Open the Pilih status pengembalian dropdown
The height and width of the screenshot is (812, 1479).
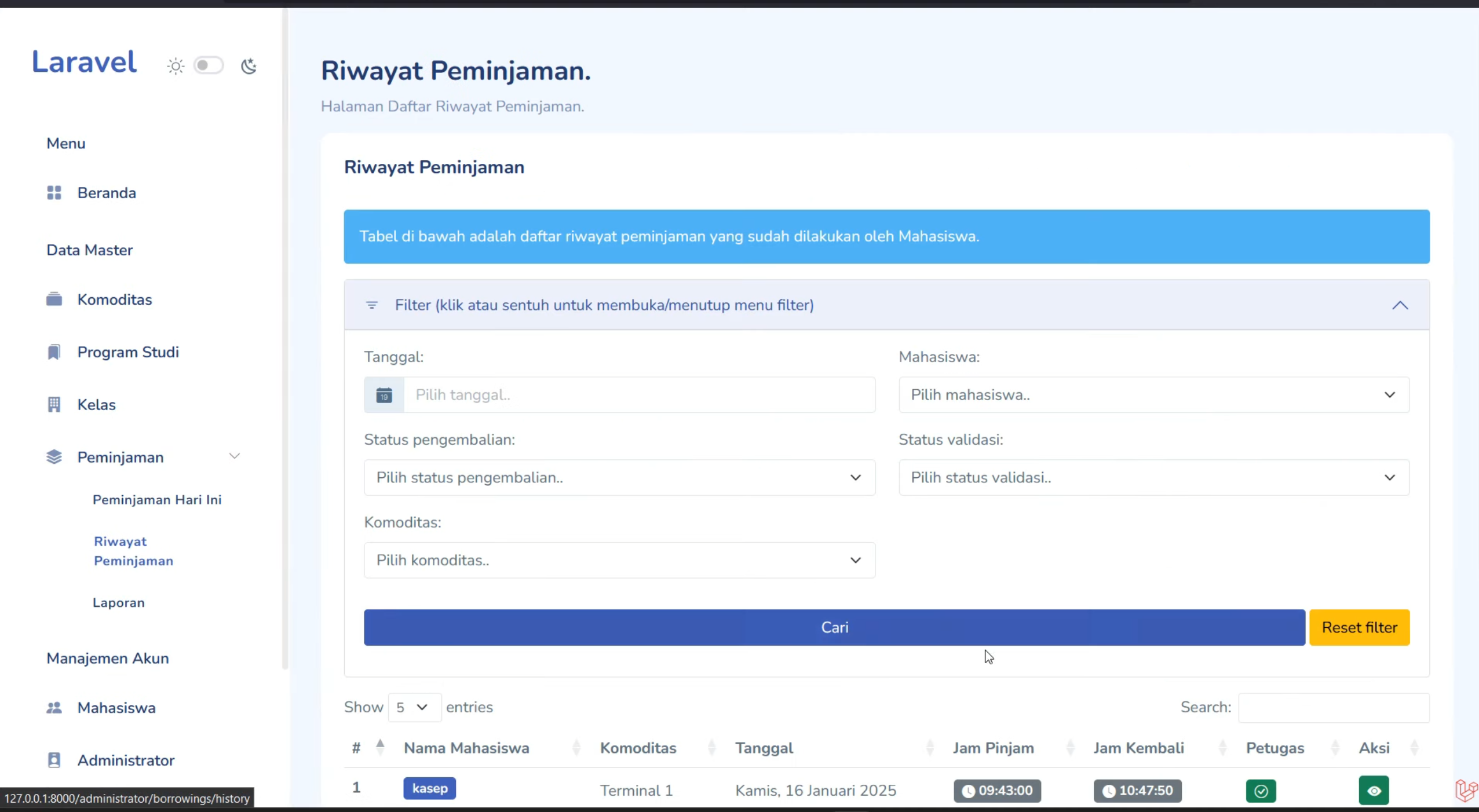619,478
